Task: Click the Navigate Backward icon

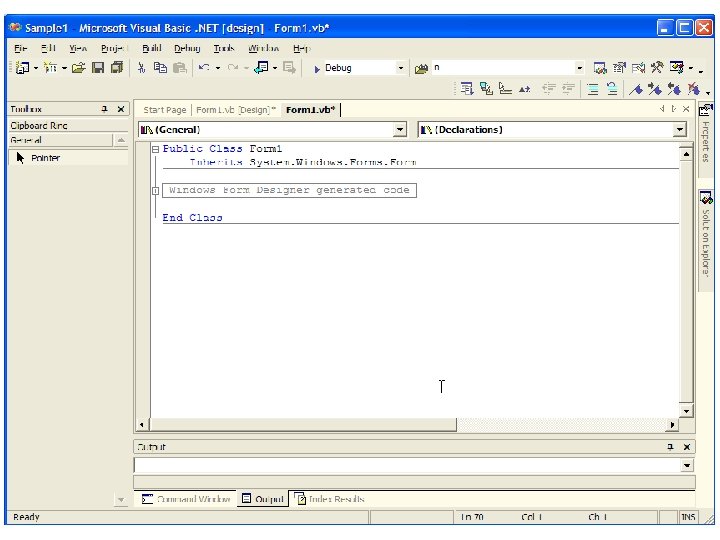Action: click(261, 68)
